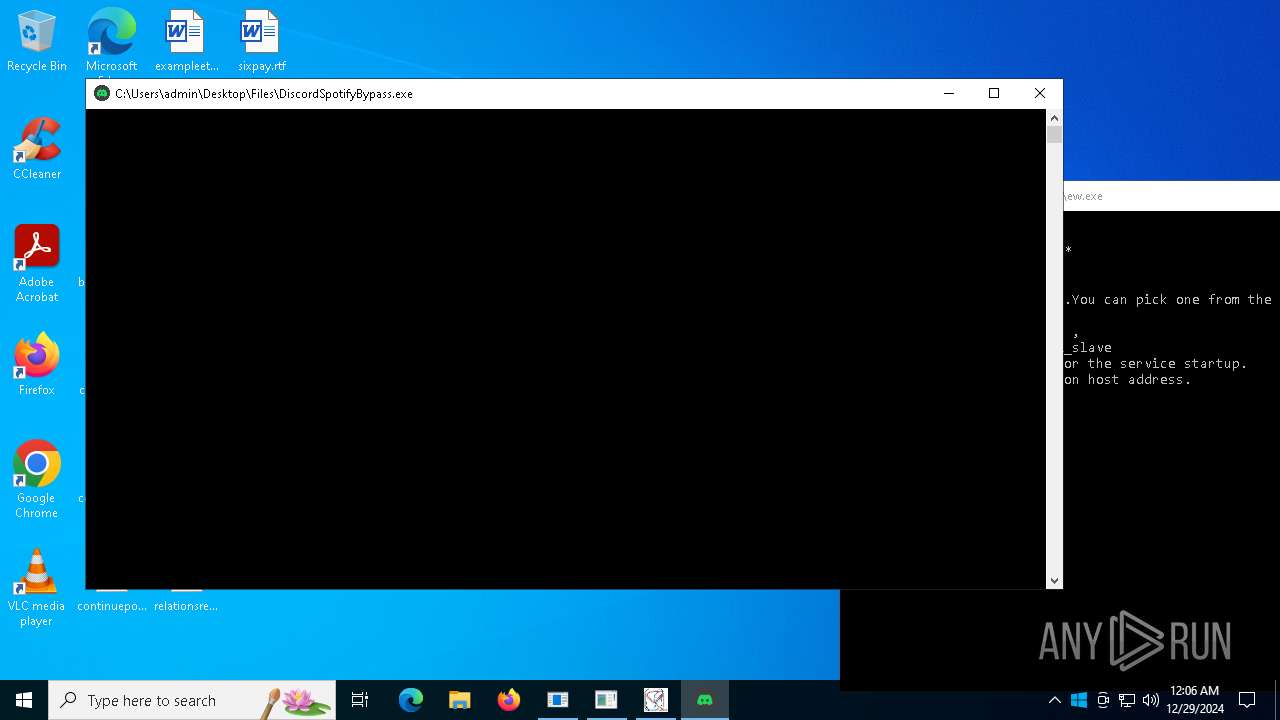Screen dimensions: 1280x720
Task: Click the console scrollbar up arrow
Action: [x=1054, y=117]
